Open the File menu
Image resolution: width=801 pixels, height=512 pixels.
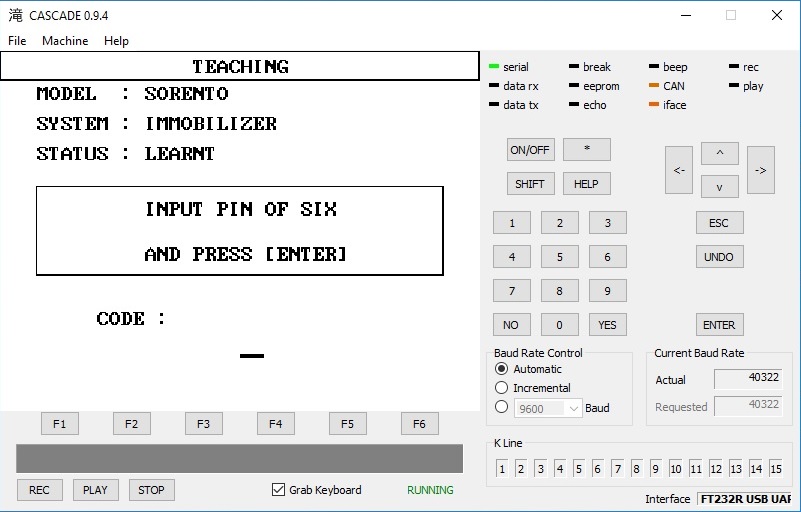click(x=17, y=41)
